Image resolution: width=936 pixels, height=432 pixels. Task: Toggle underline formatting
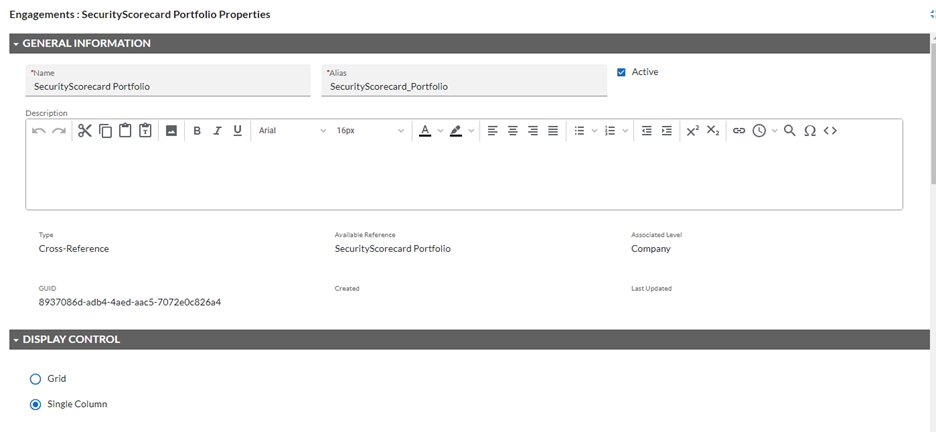pos(238,131)
